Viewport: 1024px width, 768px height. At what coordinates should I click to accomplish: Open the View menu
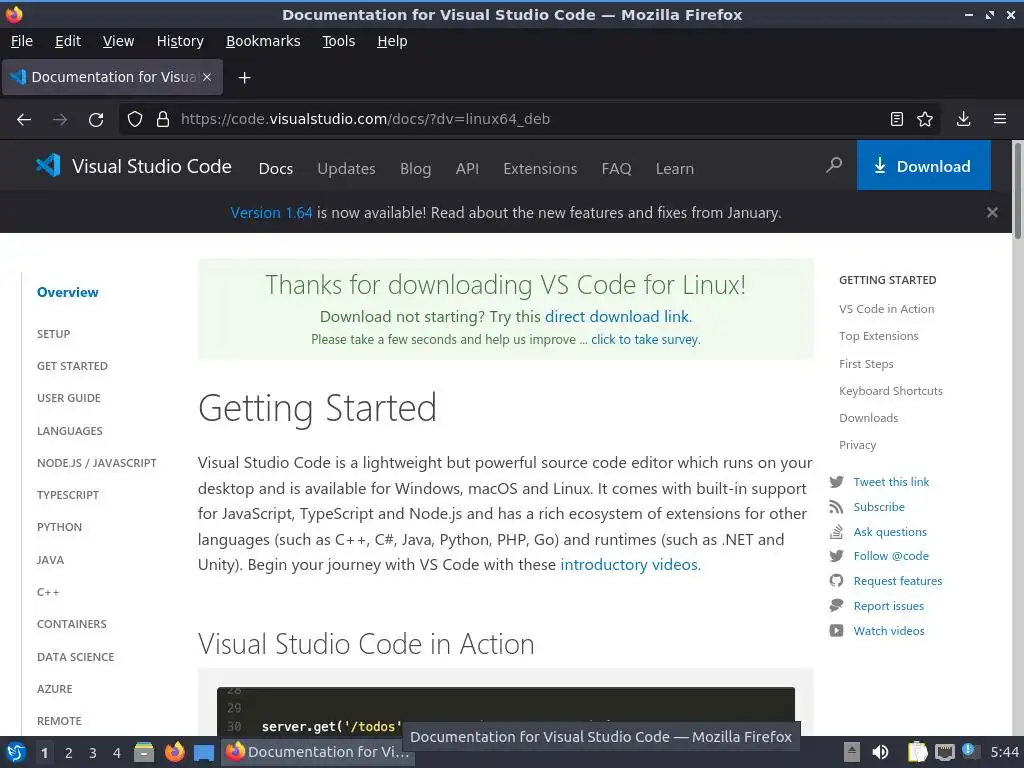click(118, 41)
